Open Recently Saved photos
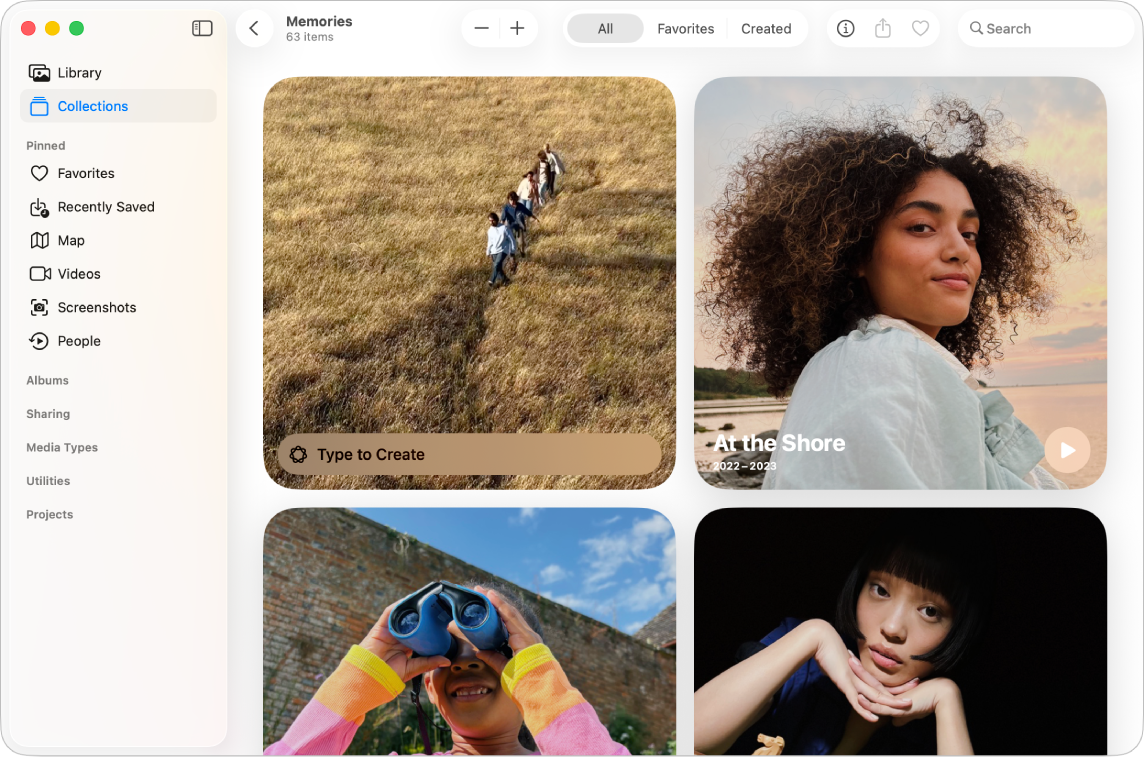1144x758 pixels. point(104,207)
